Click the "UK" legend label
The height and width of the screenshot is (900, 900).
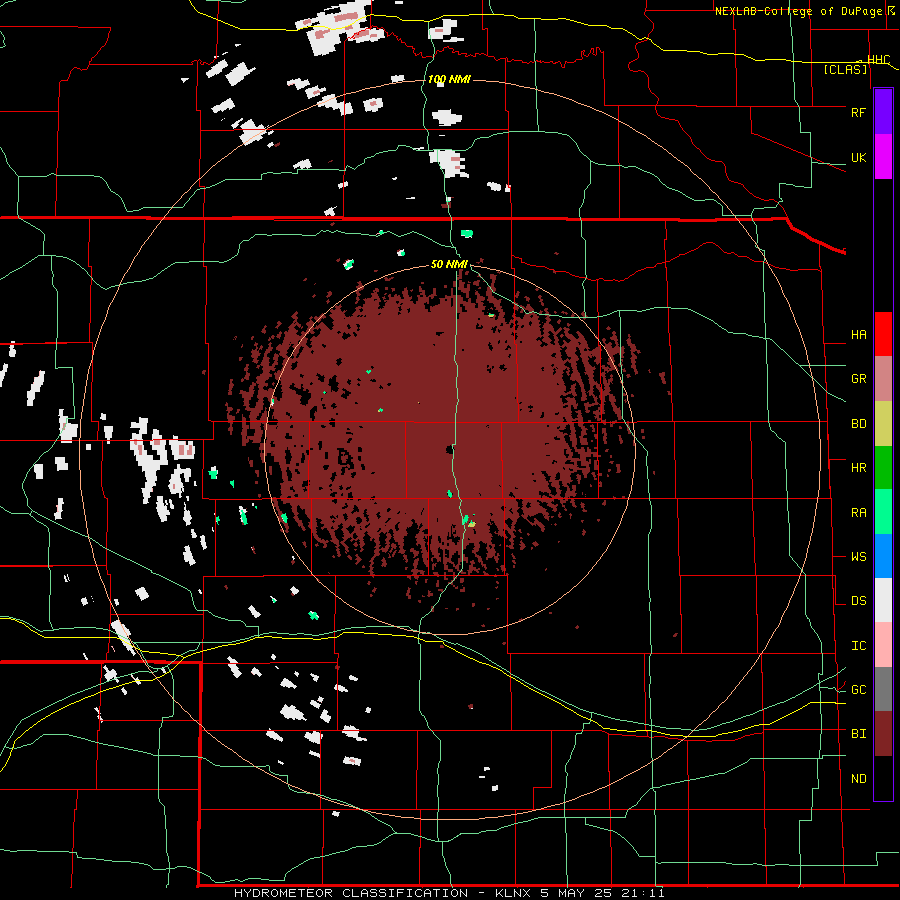(858, 158)
